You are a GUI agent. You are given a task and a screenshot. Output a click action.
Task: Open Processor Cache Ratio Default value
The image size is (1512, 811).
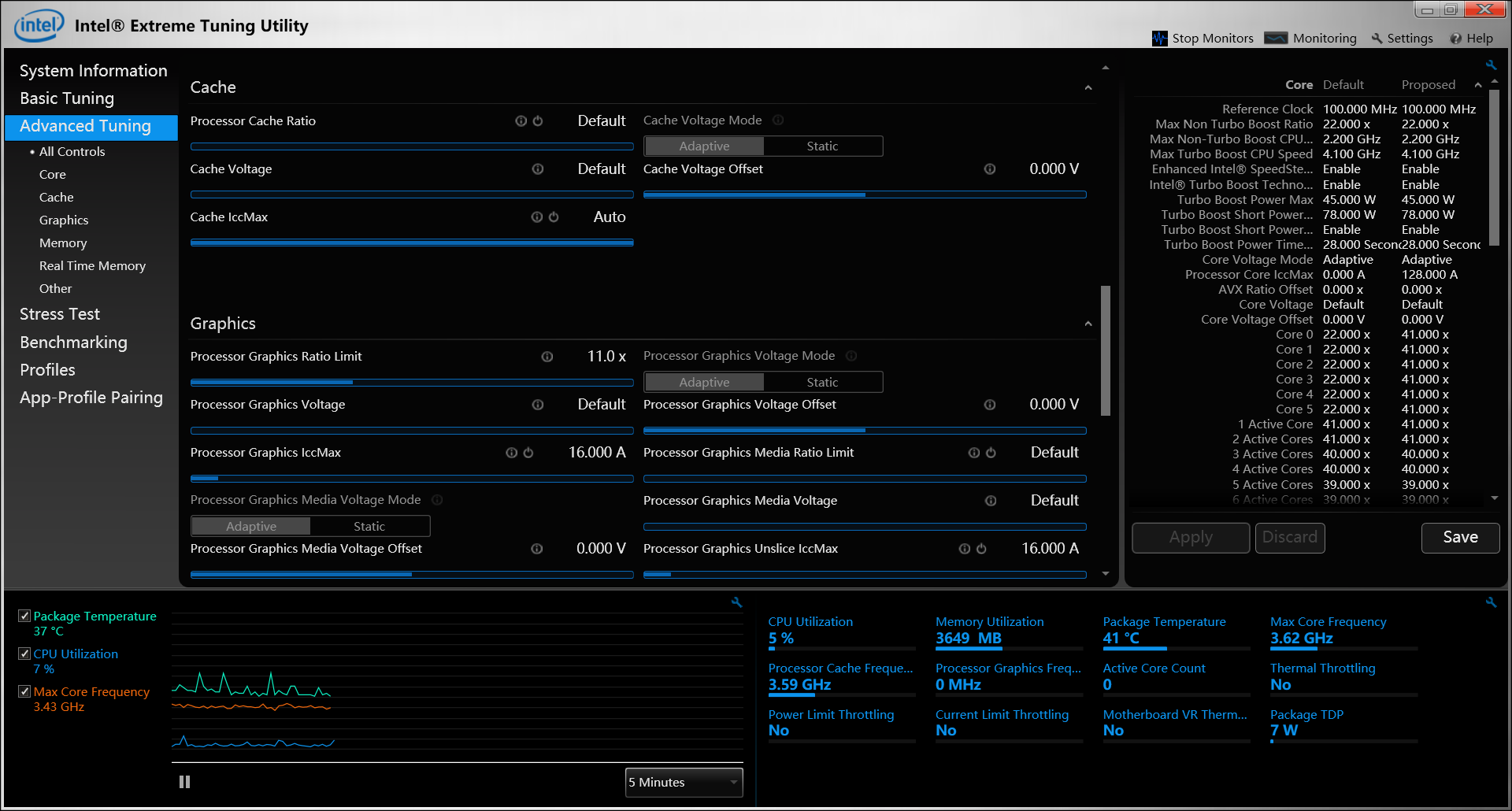coord(602,121)
